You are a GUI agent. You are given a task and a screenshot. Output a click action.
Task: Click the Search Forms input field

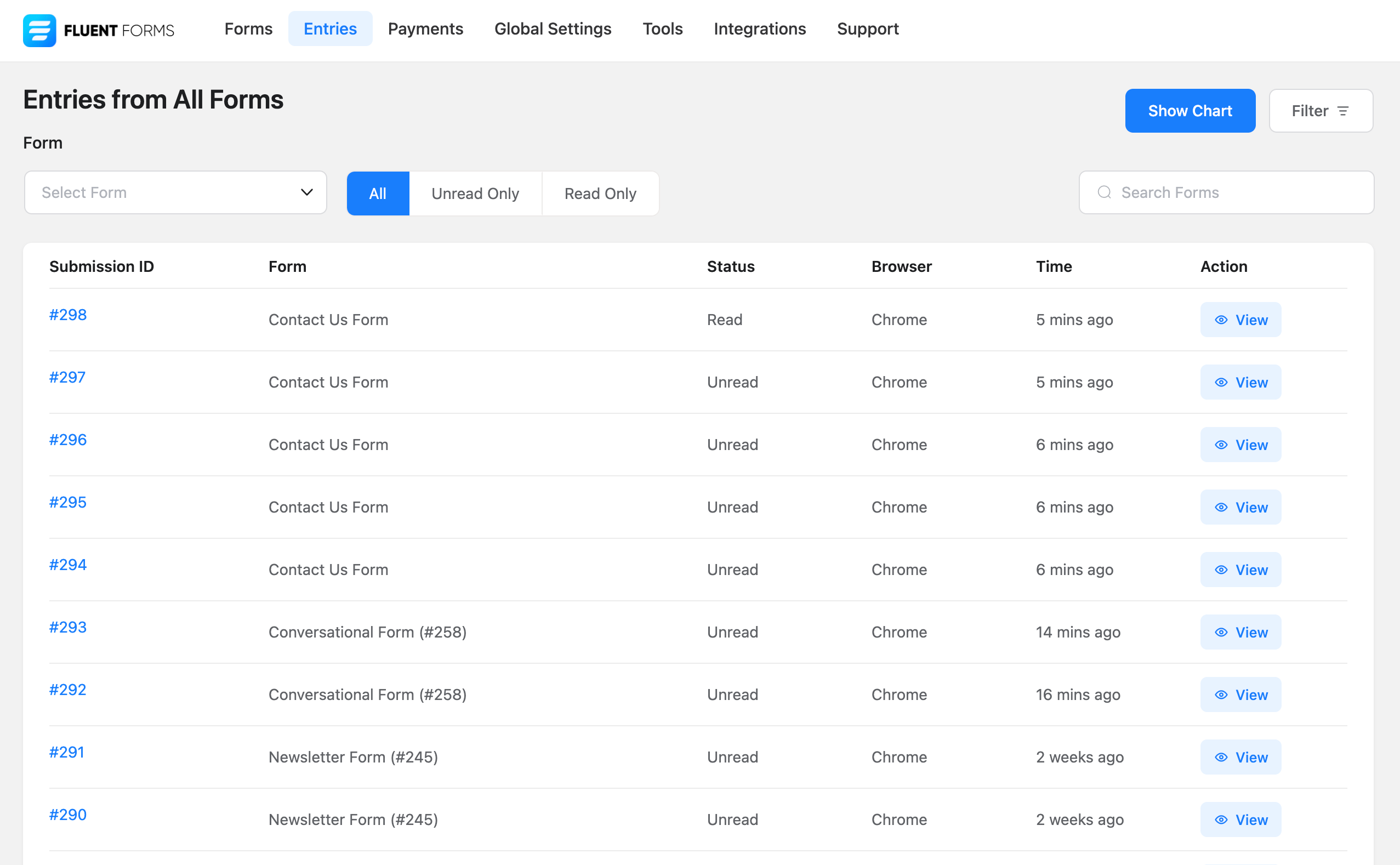(1236, 193)
